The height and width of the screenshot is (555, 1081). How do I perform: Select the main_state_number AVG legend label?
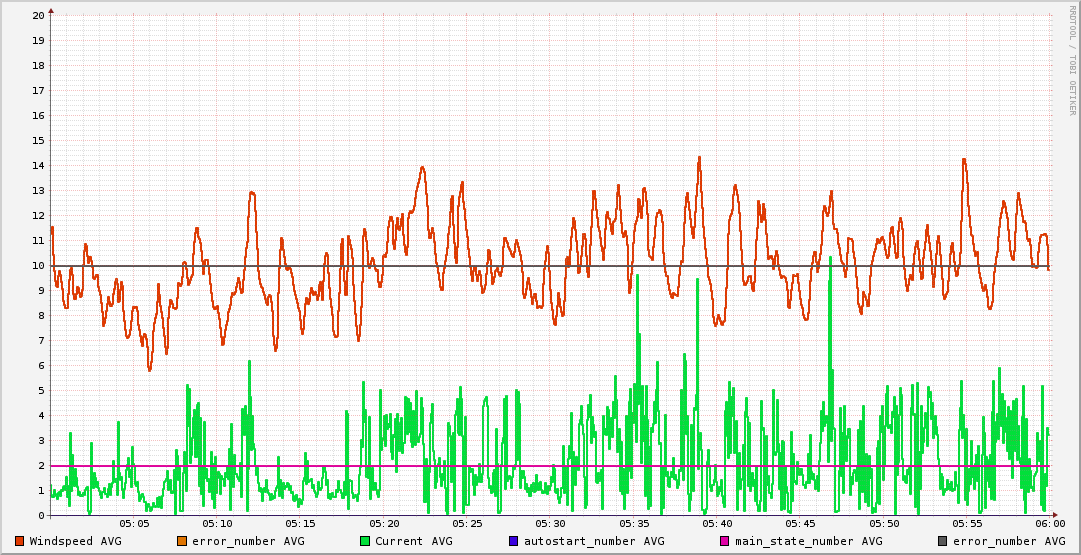point(808,541)
